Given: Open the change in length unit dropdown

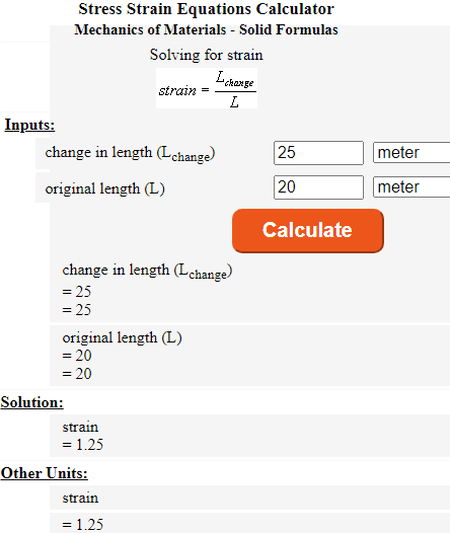Looking at the screenshot, I should coord(412,153).
